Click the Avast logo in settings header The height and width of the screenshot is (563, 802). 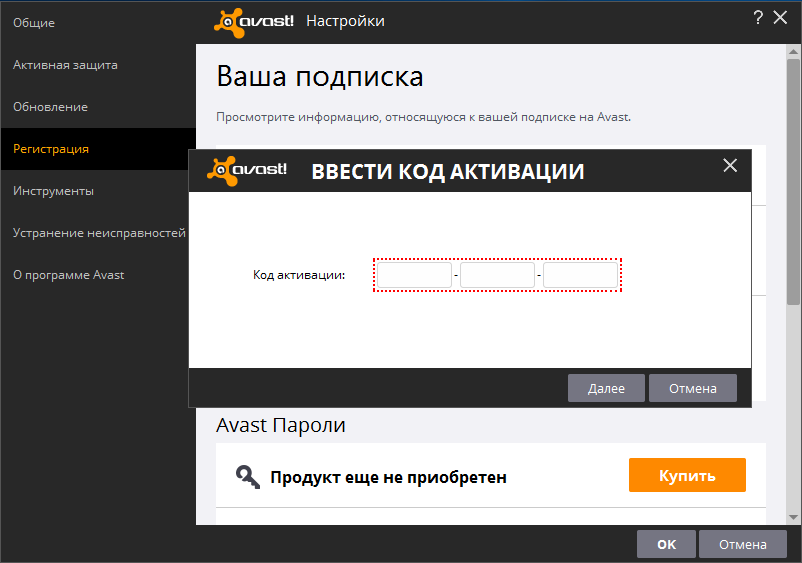point(254,22)
